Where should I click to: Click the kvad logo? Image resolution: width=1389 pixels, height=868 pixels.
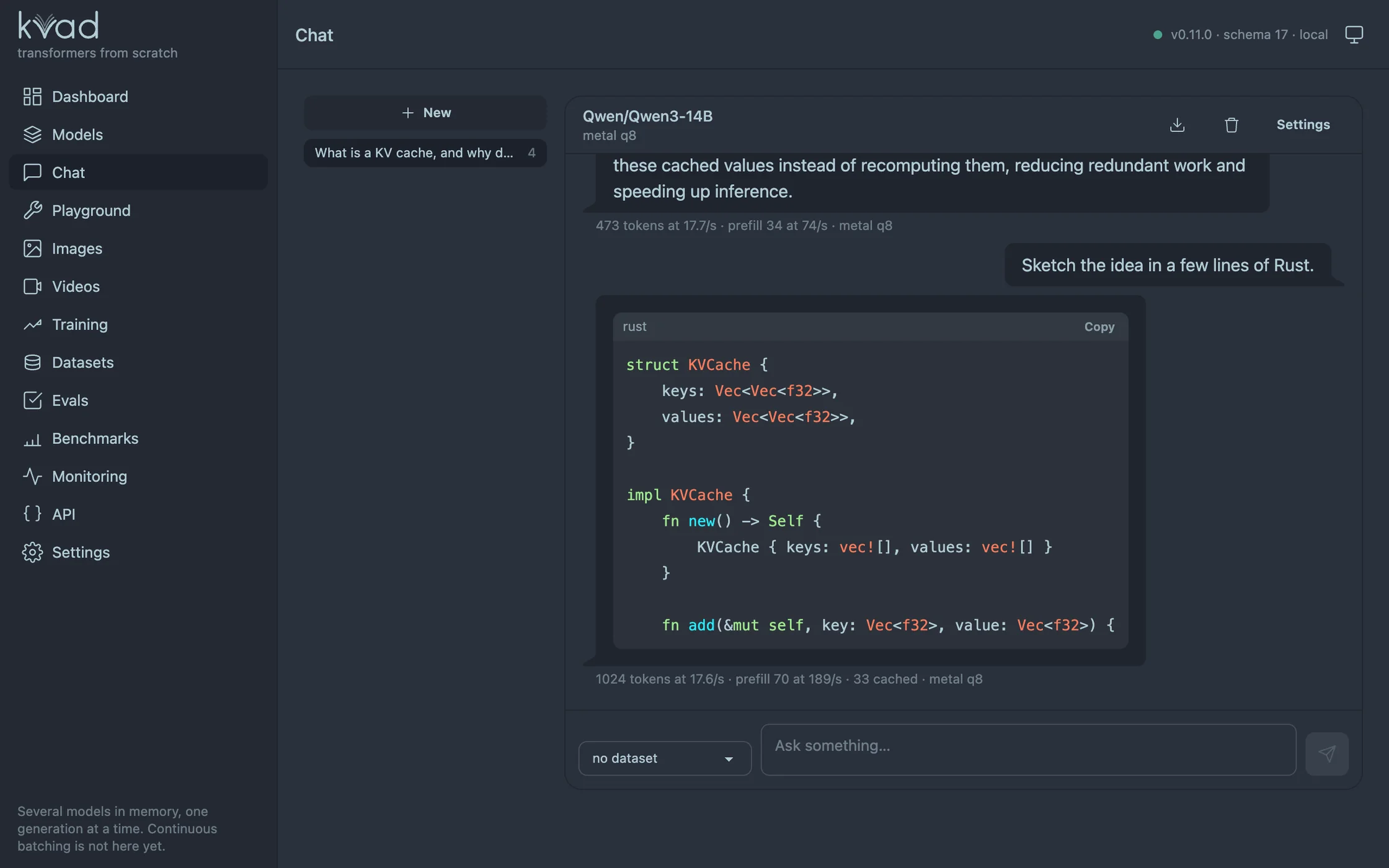58,25
